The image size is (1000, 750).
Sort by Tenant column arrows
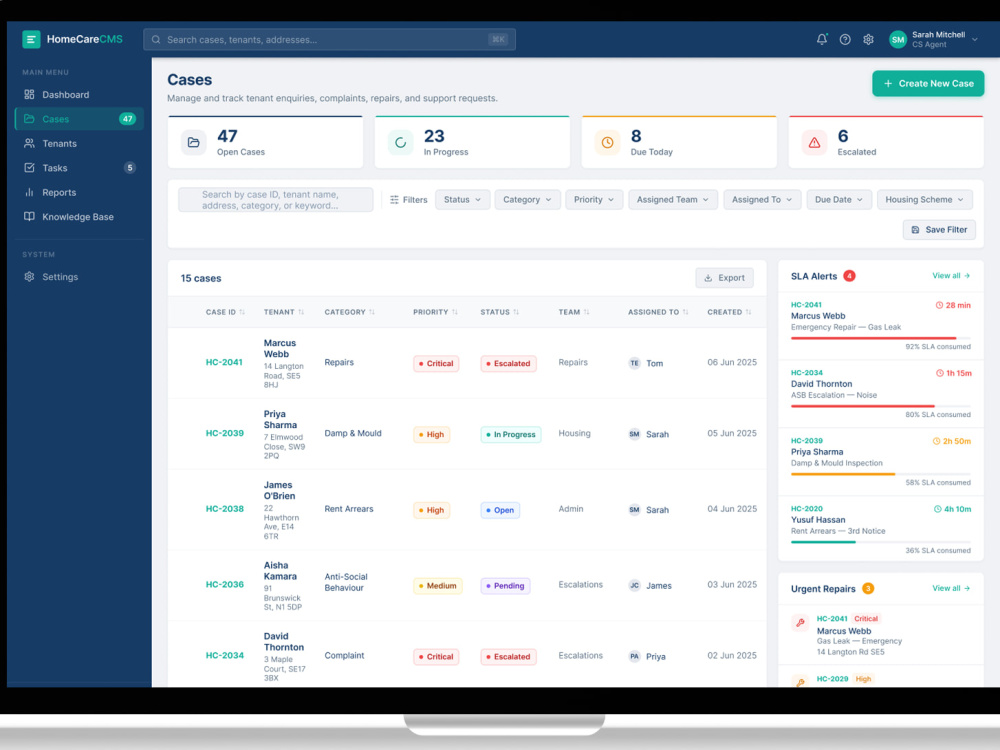[x=301, y=312]
